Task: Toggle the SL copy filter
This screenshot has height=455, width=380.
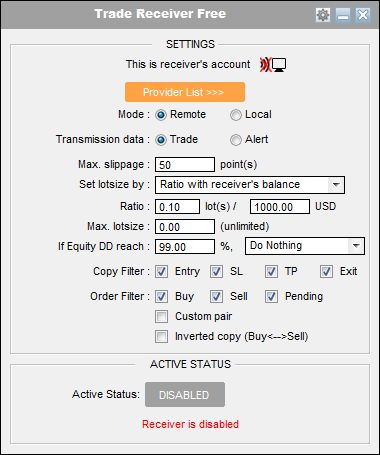Action: click(216, 272)
